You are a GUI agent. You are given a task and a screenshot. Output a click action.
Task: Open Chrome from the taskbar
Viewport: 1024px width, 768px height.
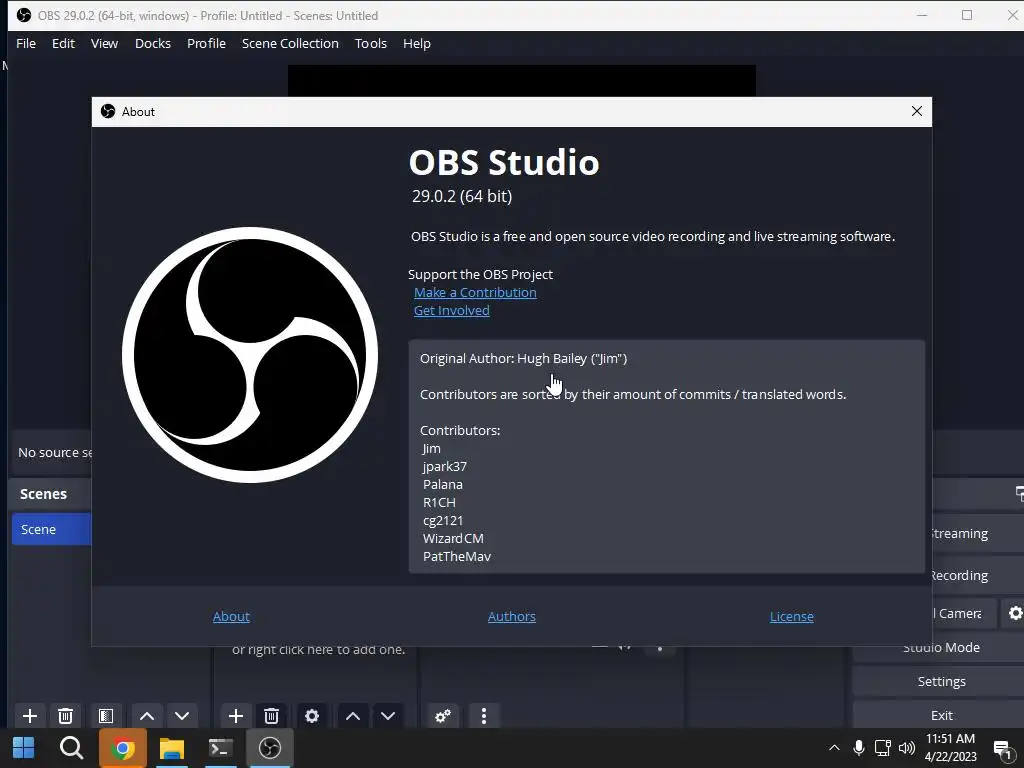coord(122,748)
